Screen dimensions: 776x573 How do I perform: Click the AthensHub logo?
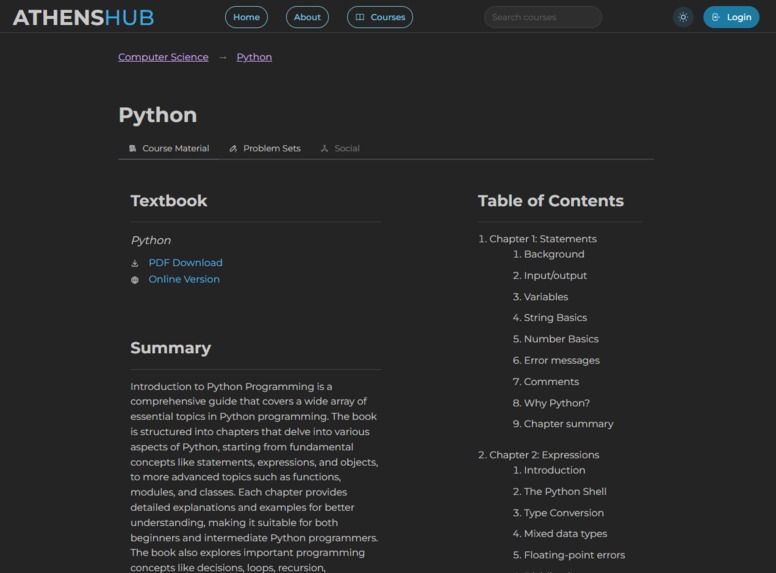[83, 18]
